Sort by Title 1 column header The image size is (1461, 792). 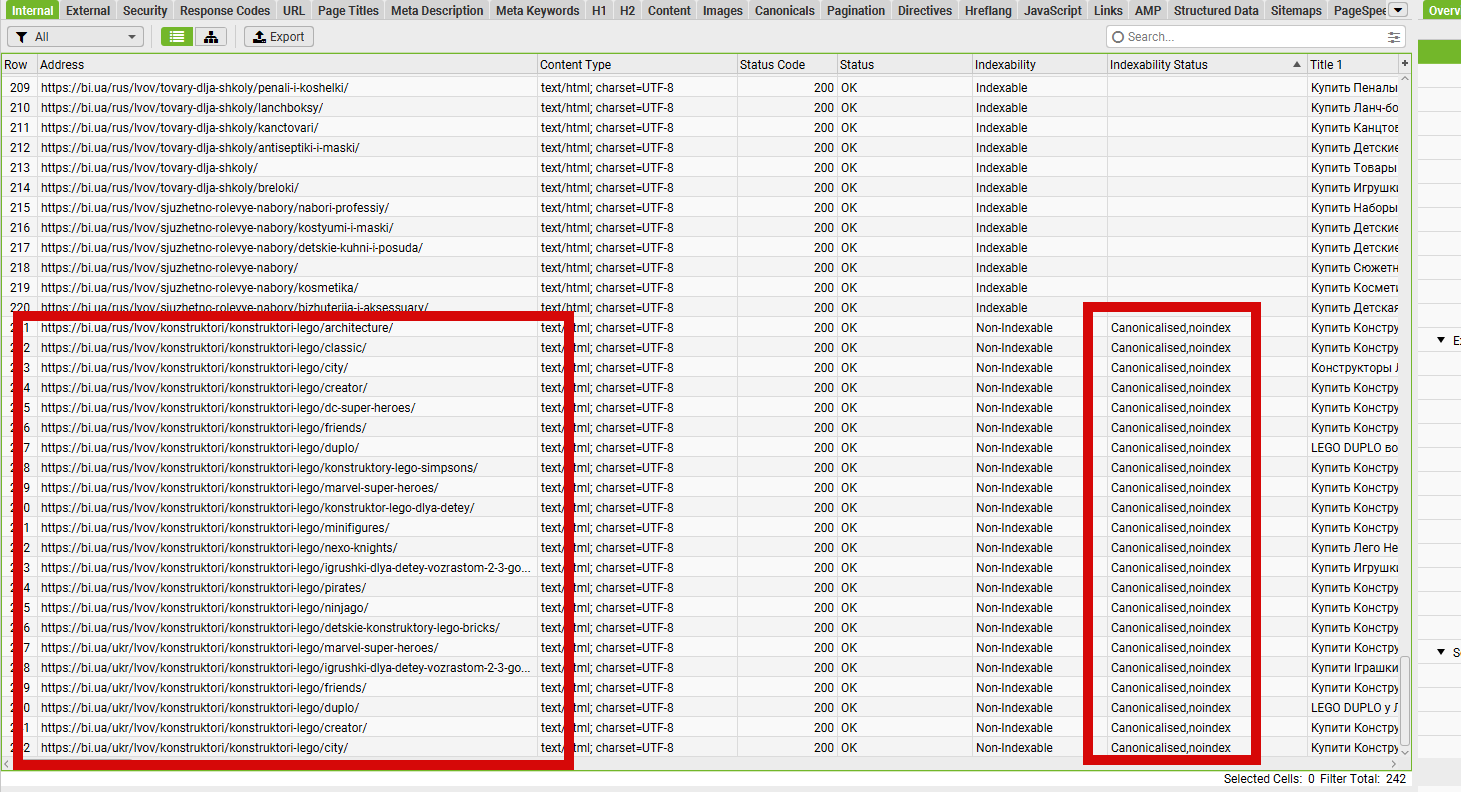tap(1352, 64)
